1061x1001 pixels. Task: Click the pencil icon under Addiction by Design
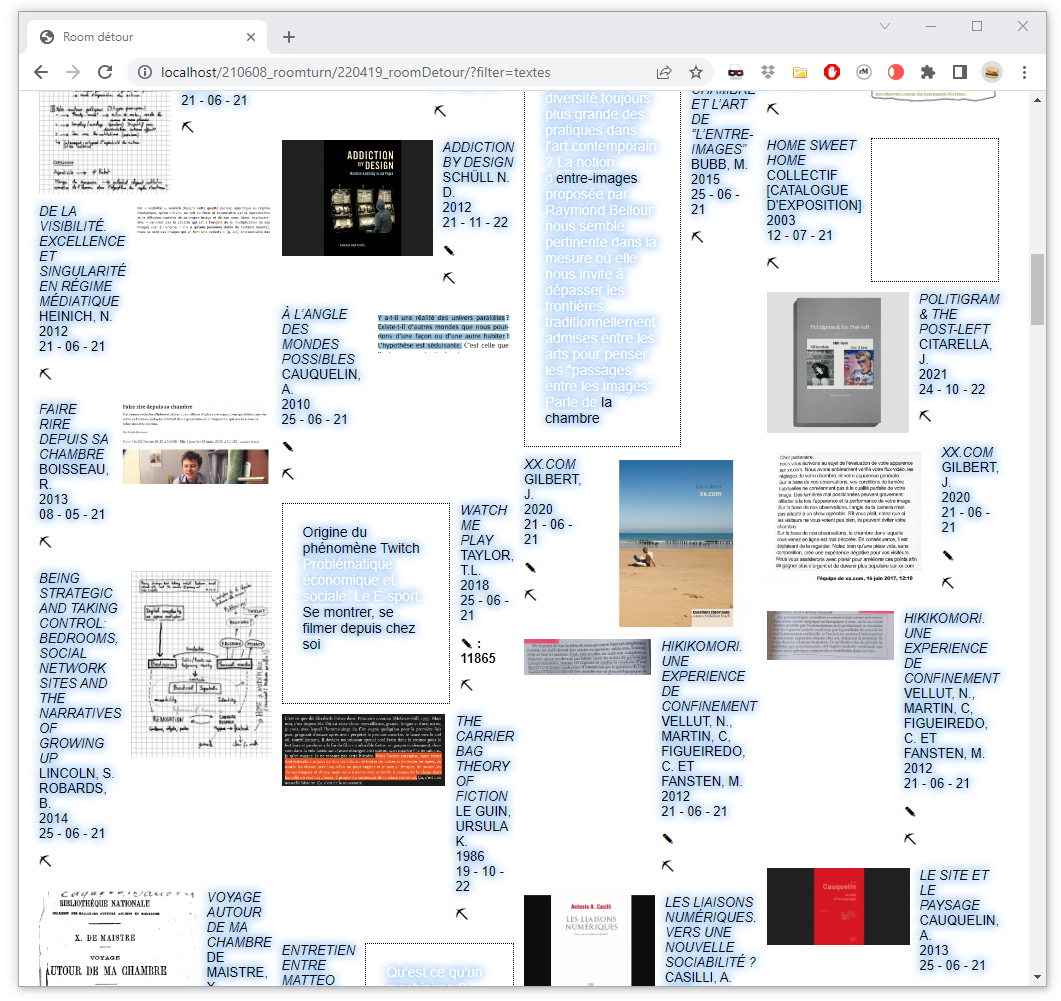pyautogui.click(x=449, y=251)
